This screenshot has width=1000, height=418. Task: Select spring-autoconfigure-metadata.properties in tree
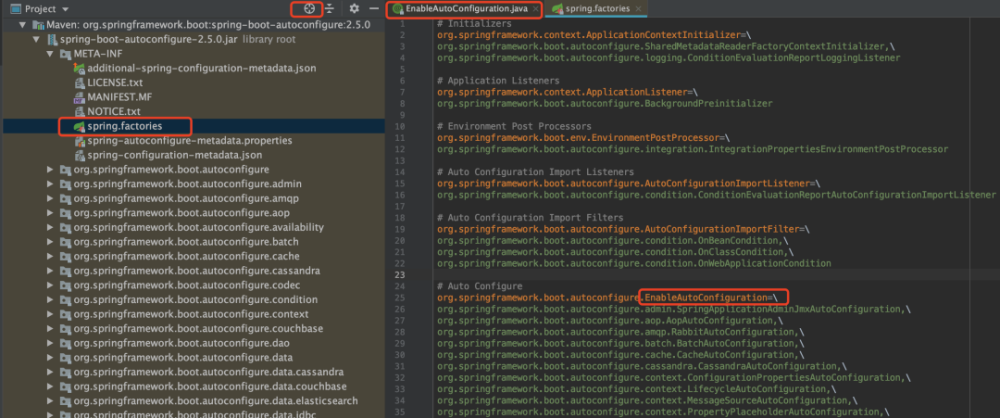coord(189,140)
